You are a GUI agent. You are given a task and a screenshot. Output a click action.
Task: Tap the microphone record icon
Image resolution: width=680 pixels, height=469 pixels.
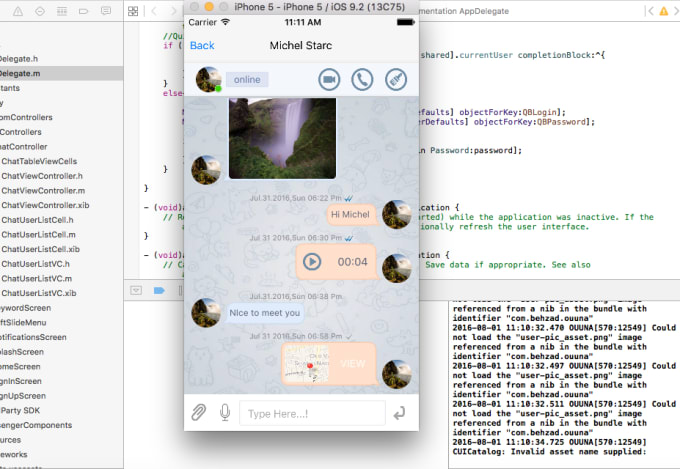225,413
